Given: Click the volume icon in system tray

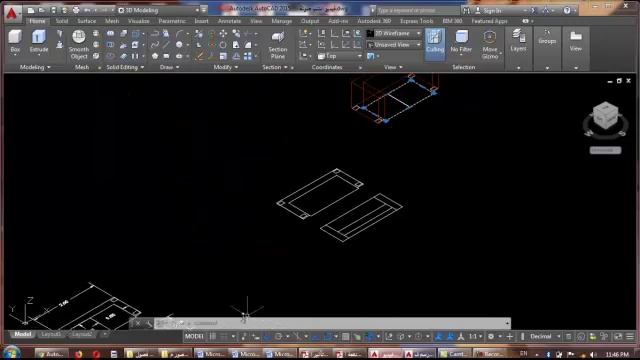Looking at the screenshot, I should pos(593,354).
